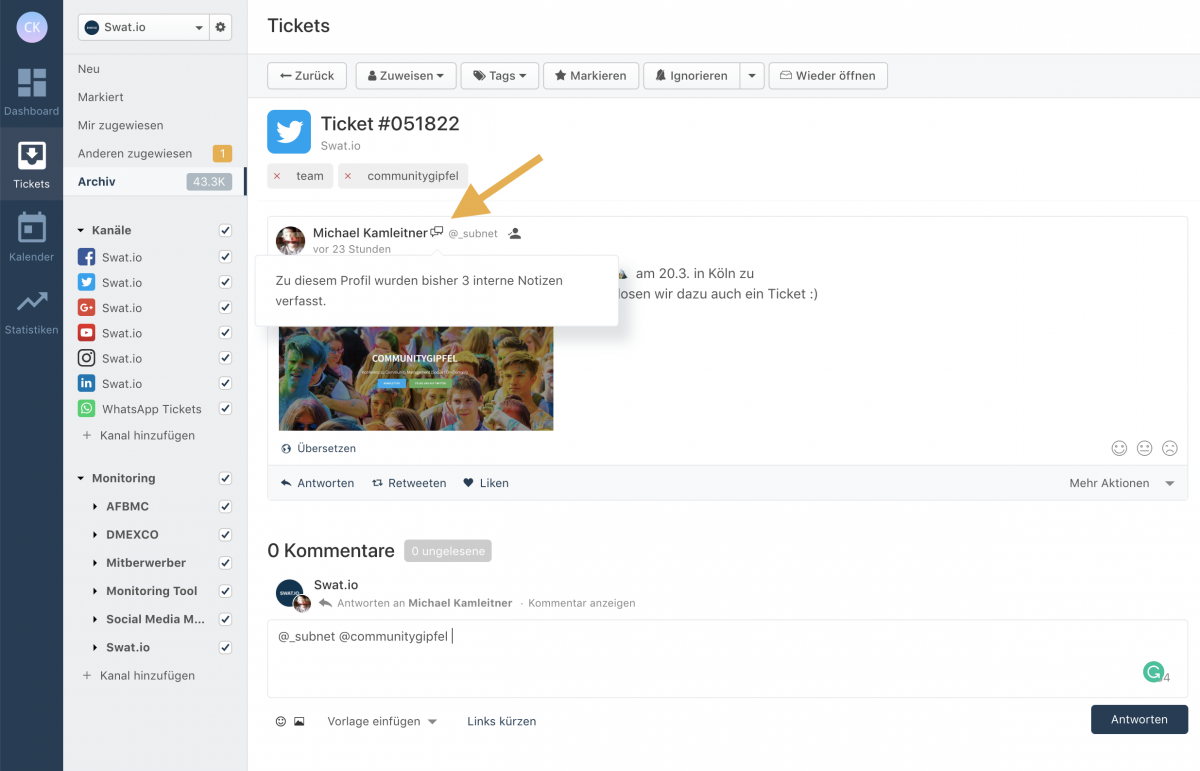Open the CK user avatar menu
This screenshot has width=1200, height=771.
[31, 27]
